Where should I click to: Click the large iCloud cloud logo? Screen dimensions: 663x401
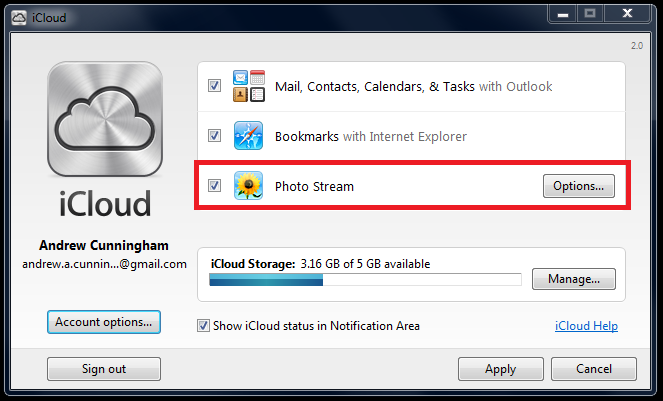(x=105, y=119)
